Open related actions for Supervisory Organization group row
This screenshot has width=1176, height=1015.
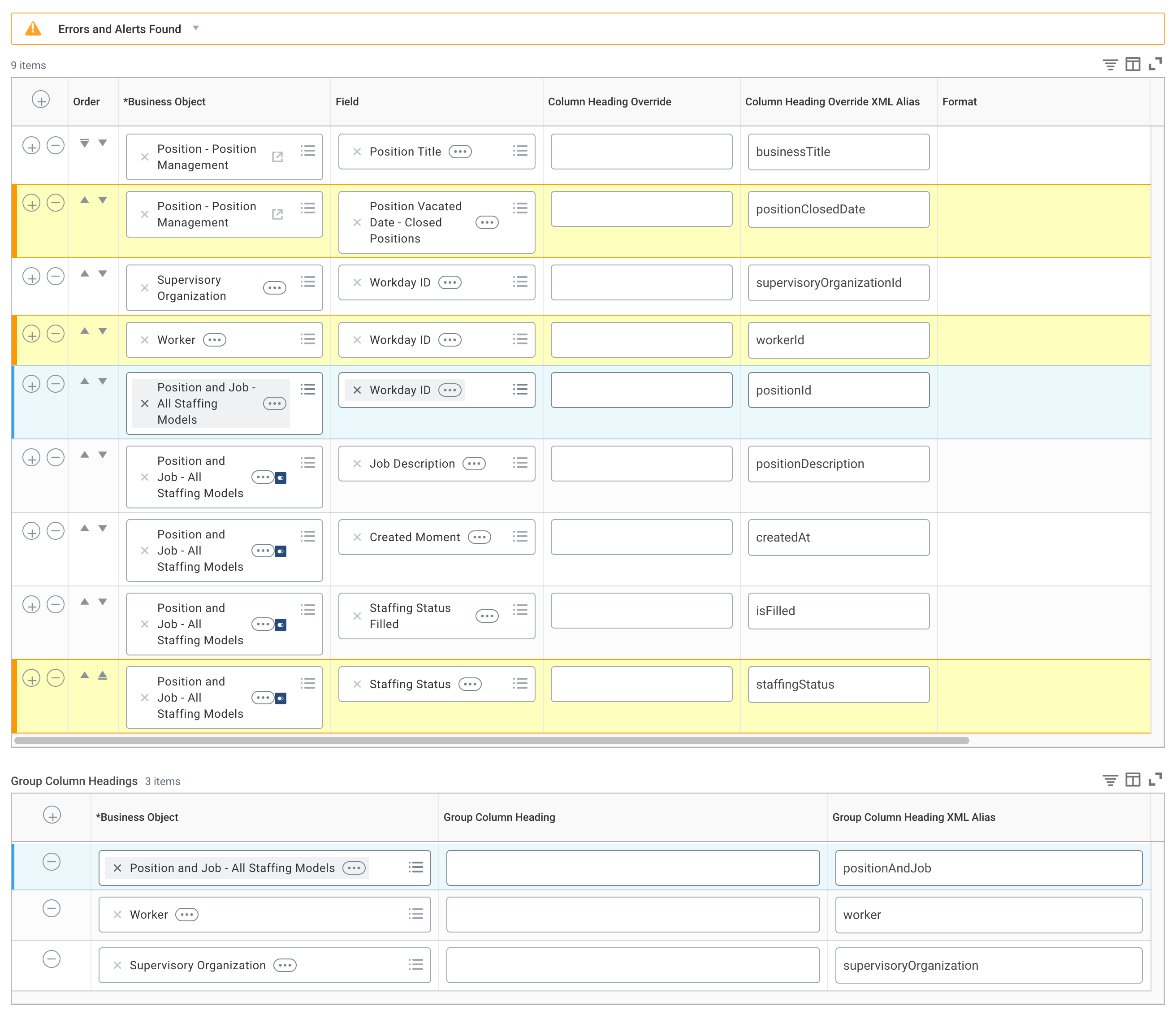tap(285, 965)
